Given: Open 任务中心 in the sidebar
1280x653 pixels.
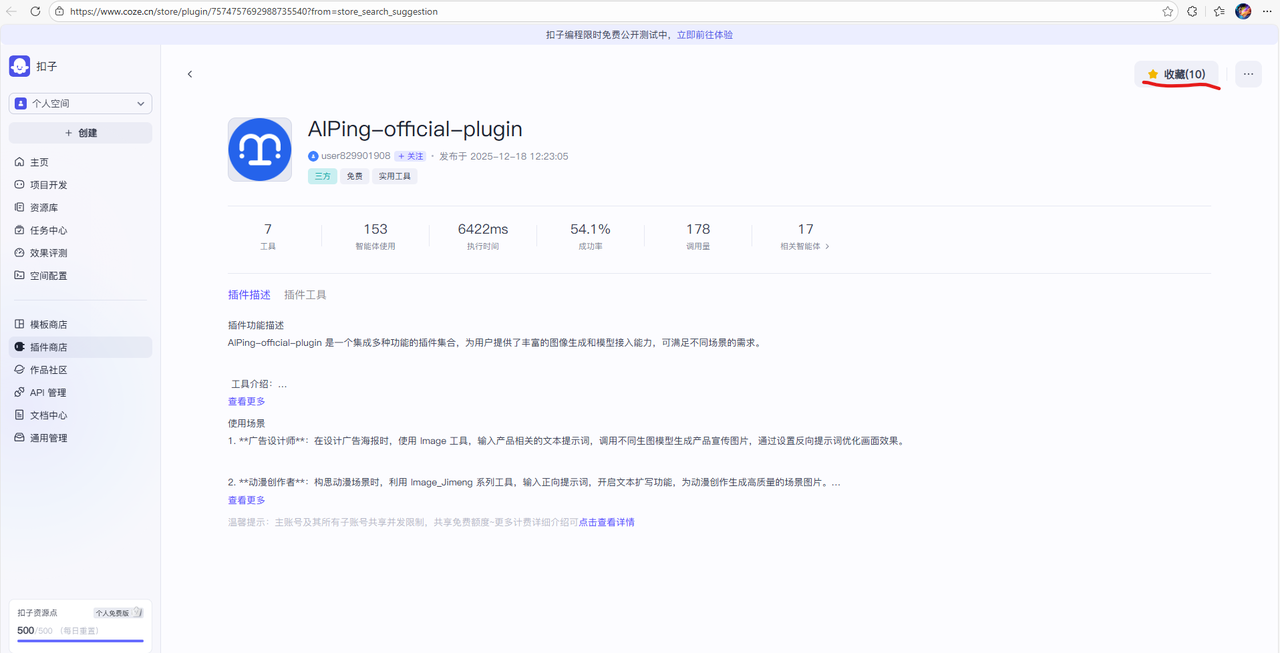Looking at the screenshot, I should click(x=80, y=230).
